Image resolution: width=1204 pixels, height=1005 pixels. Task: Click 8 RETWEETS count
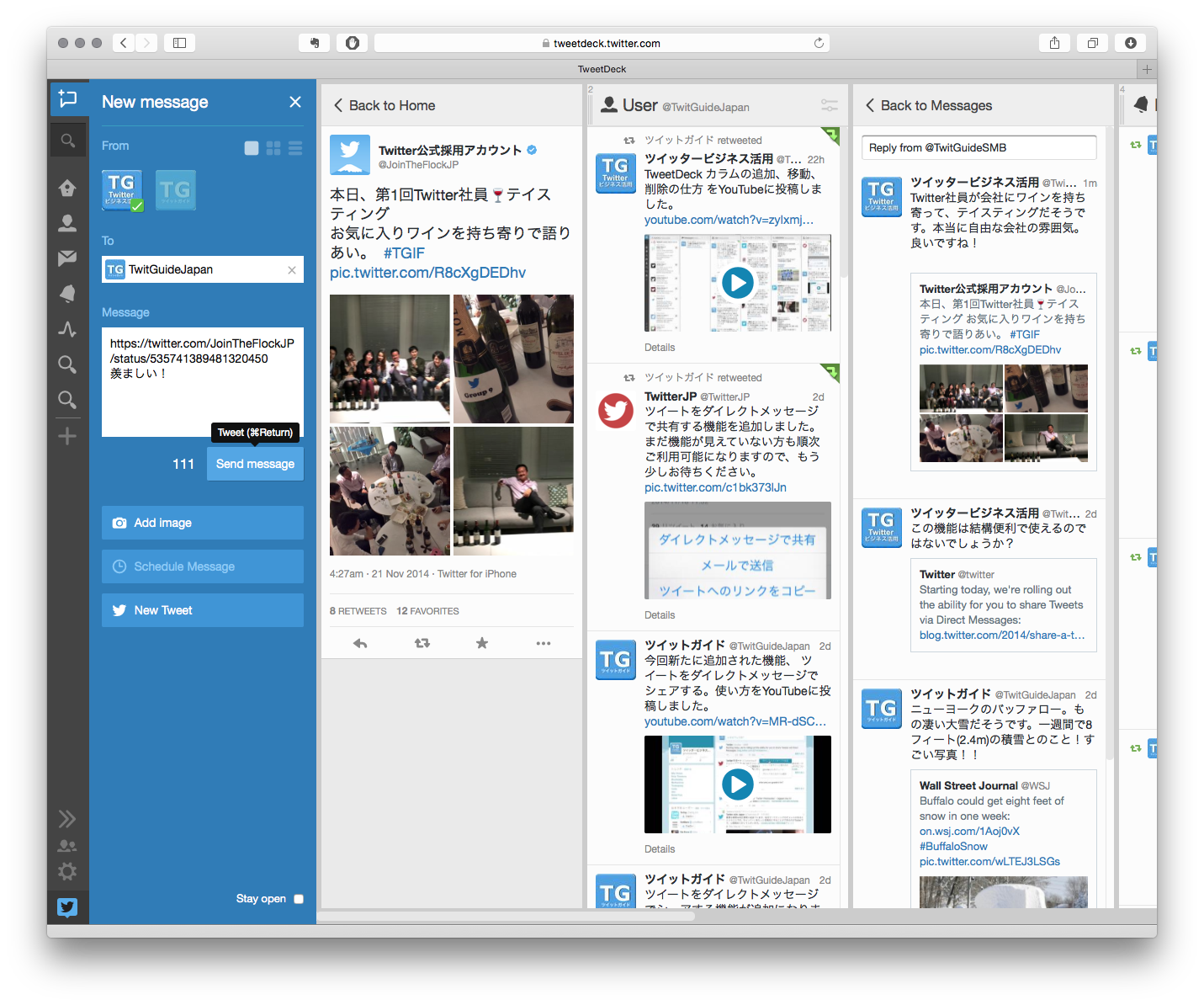(x=358, y=611)
